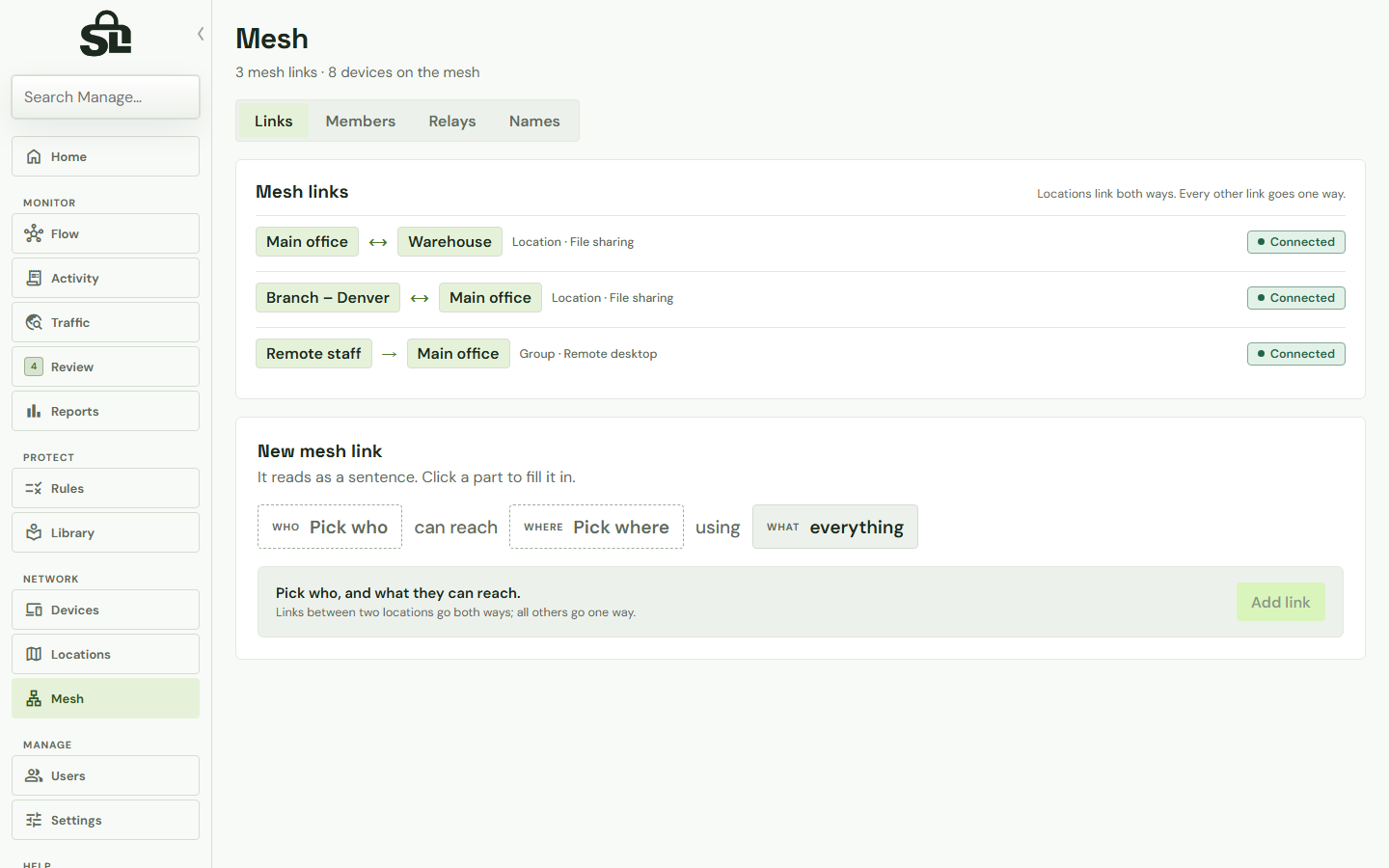This screenshot has width=1389, height=868.
Task: Click the MANAGE section label
Action: pyautogui.click(x=47, y=746)
